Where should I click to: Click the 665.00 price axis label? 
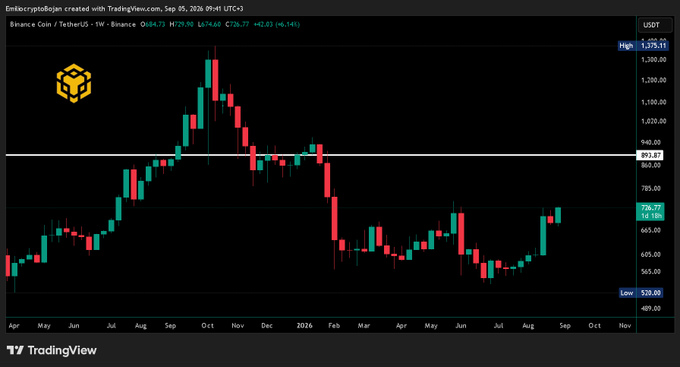tap(651, 230)
